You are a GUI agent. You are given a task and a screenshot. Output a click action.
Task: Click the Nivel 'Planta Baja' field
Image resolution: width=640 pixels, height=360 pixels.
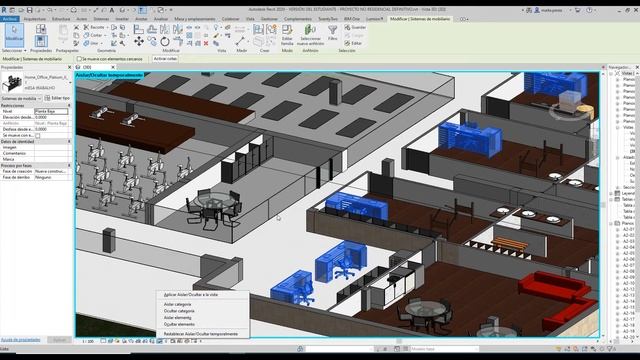pyautogui.click(x=51, y=111)
